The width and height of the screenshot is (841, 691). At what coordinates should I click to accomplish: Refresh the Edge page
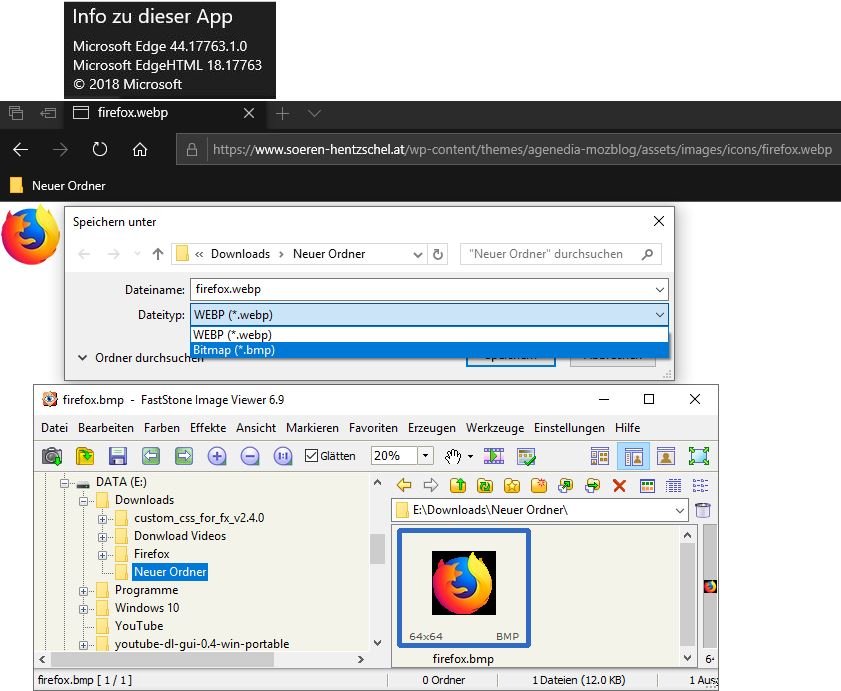coord(100,150)
